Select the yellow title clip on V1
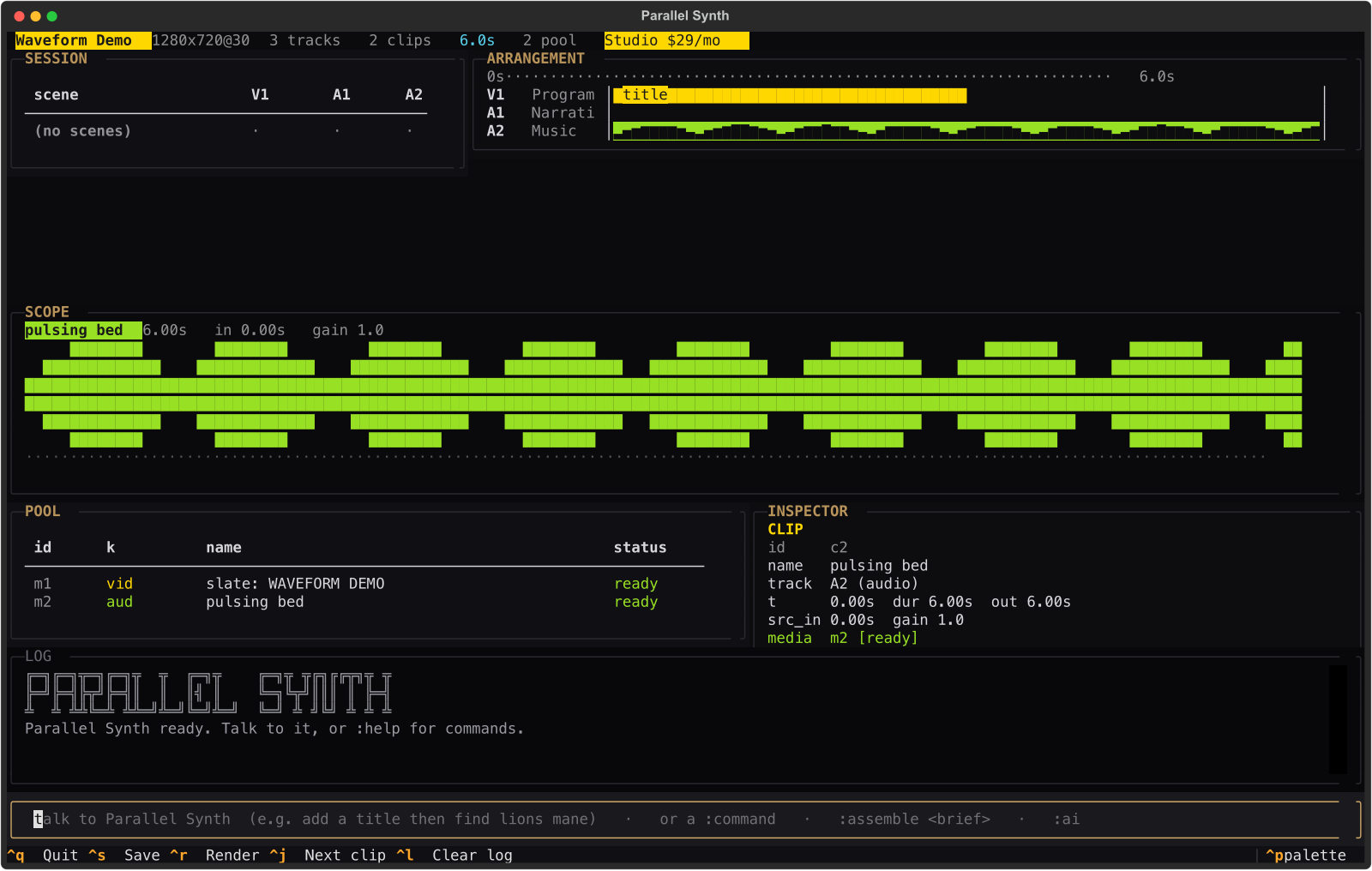Screen dimensions: 1372x871 coord(790,95)
